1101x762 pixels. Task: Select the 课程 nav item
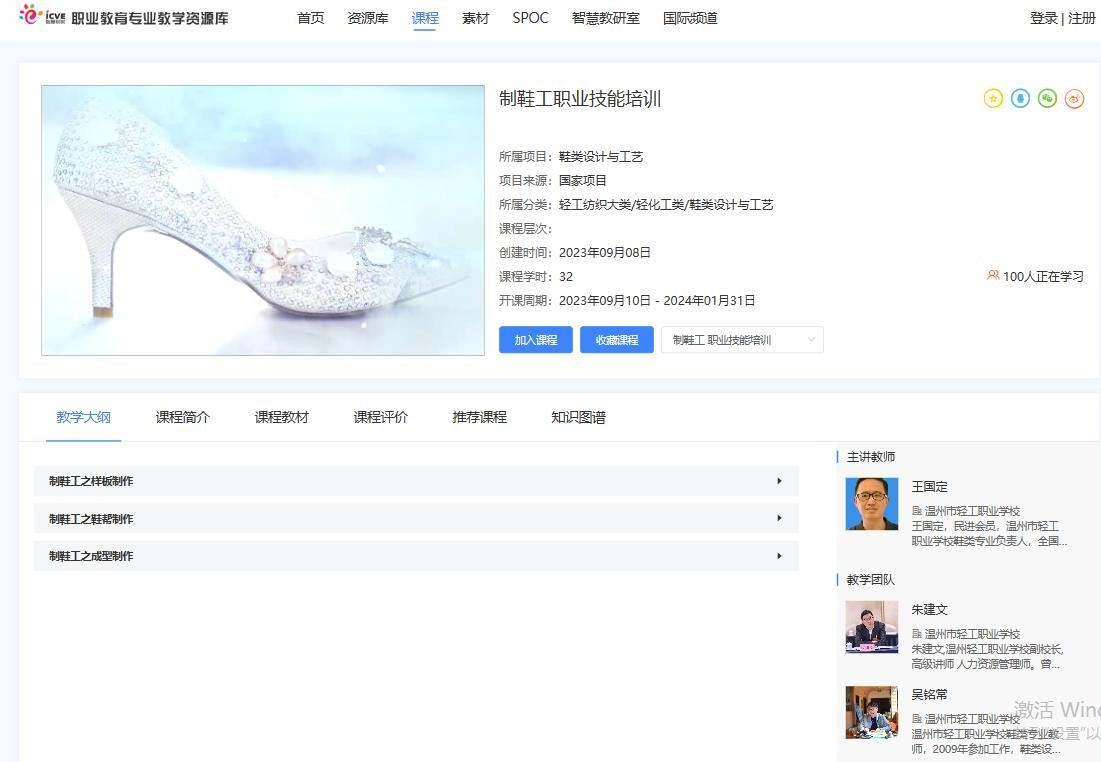coord(425,18)
